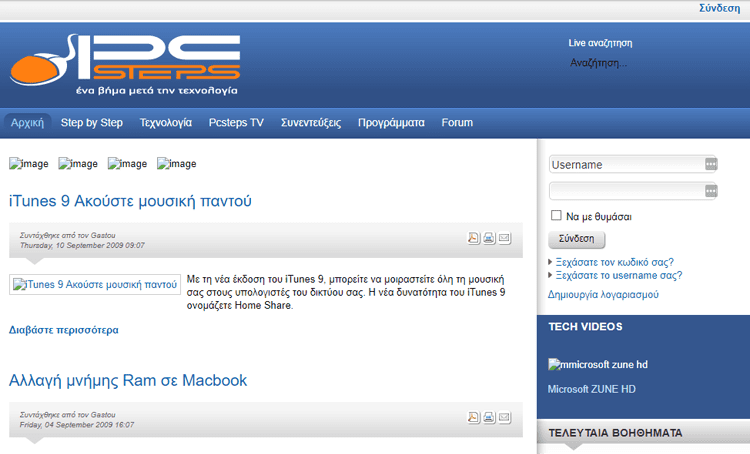Click Ξεχάσατε το username σας link

pyautogui.click(x=619, y=276)
